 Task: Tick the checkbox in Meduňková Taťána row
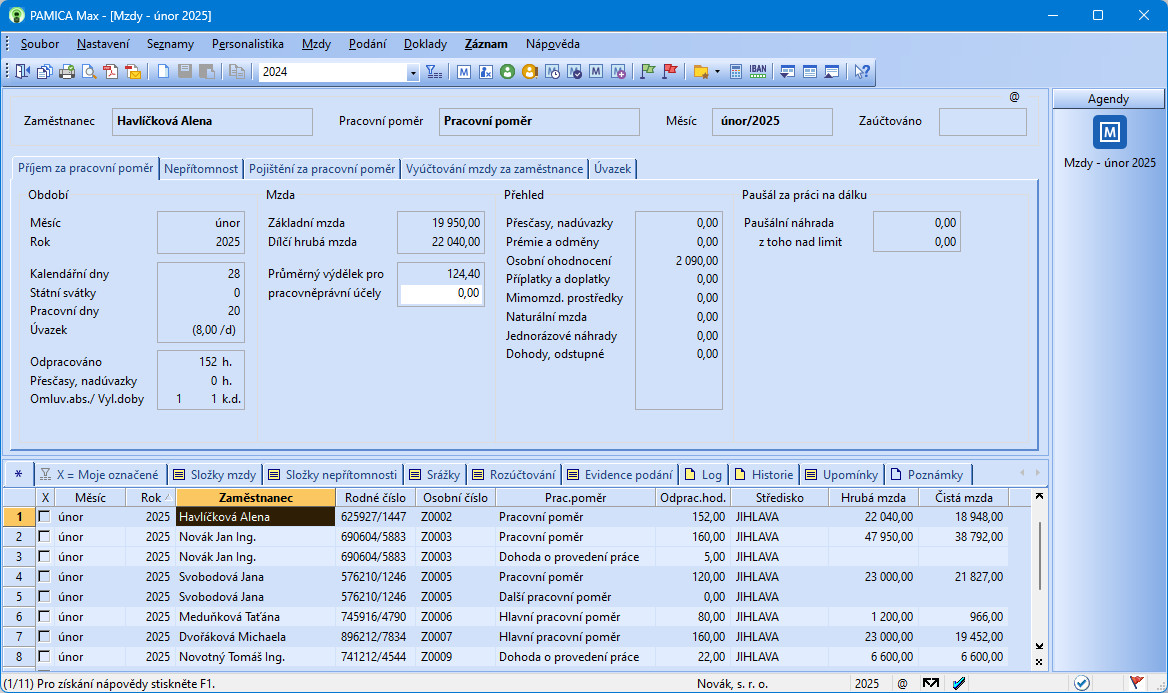pos(44,617)
